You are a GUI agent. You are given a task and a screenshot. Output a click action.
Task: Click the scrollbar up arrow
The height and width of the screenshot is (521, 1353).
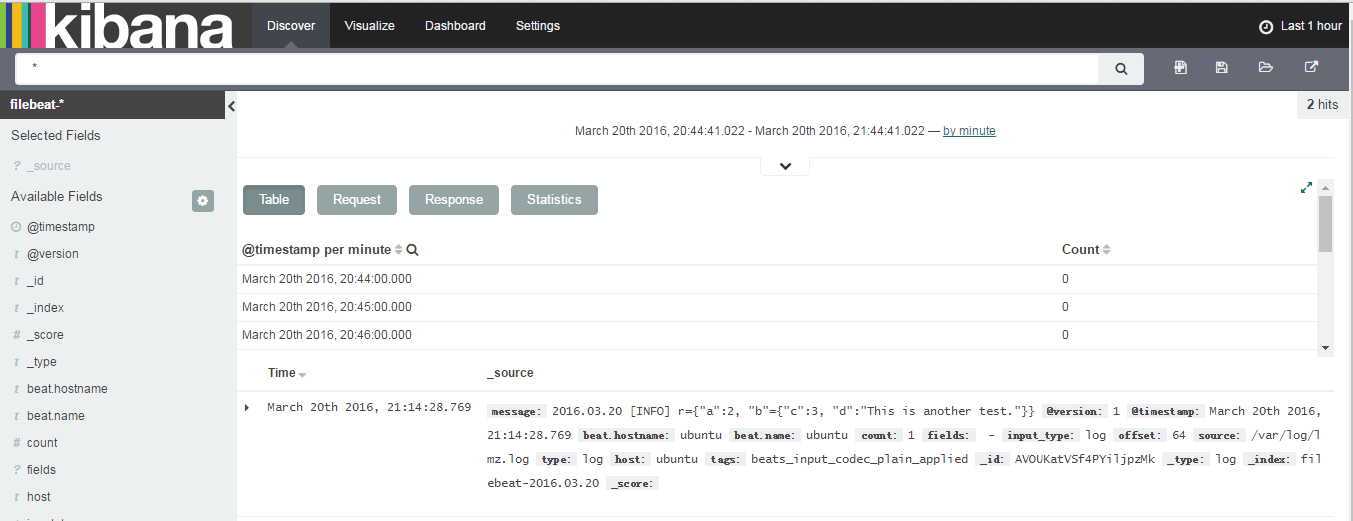click(x=1325, y=187)
